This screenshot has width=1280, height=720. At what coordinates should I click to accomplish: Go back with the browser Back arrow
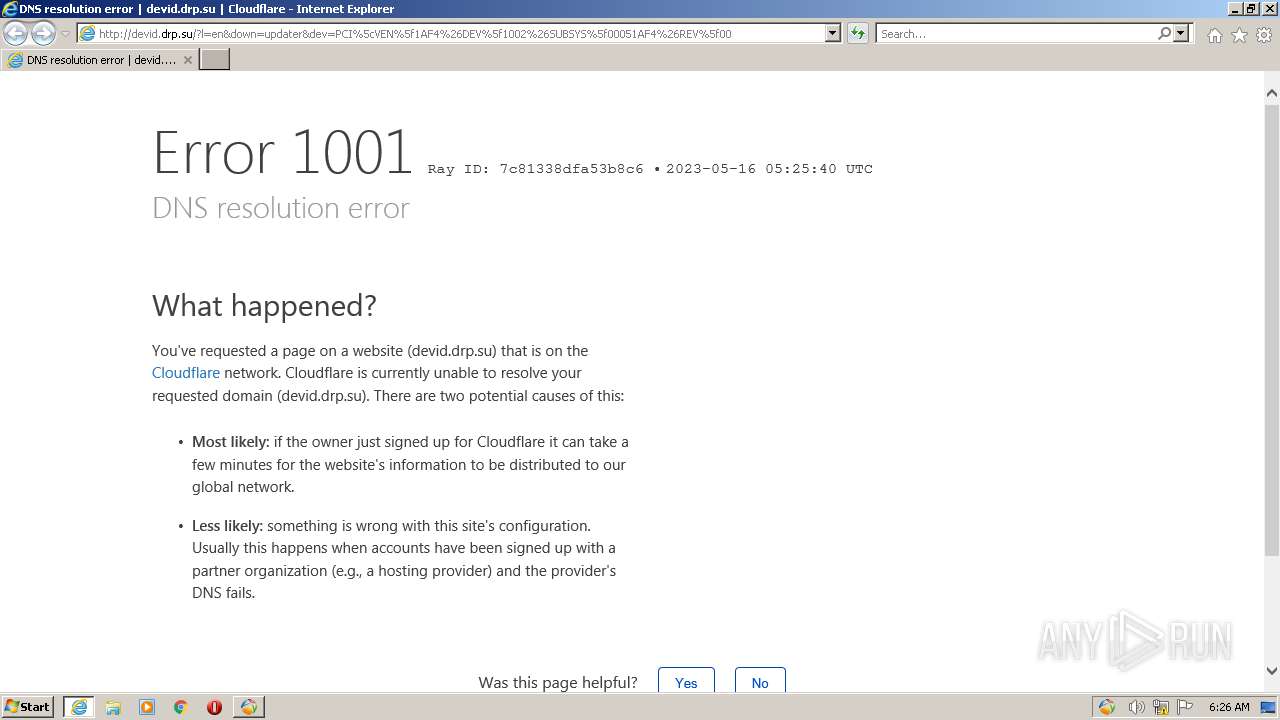16,34
